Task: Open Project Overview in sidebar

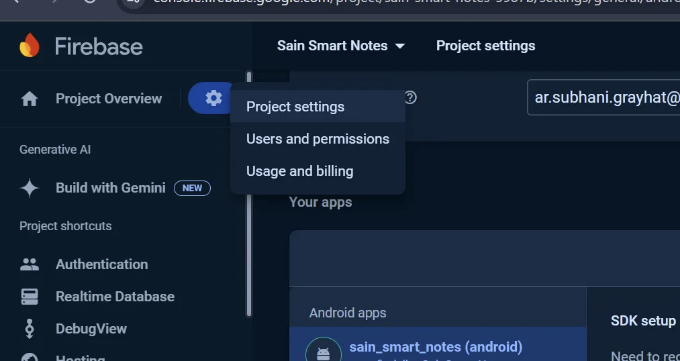Action: 109,98
